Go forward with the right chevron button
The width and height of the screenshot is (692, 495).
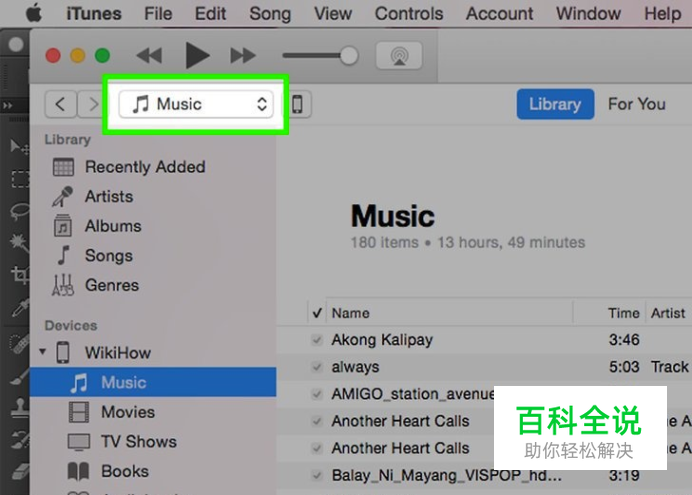(93, 105)
